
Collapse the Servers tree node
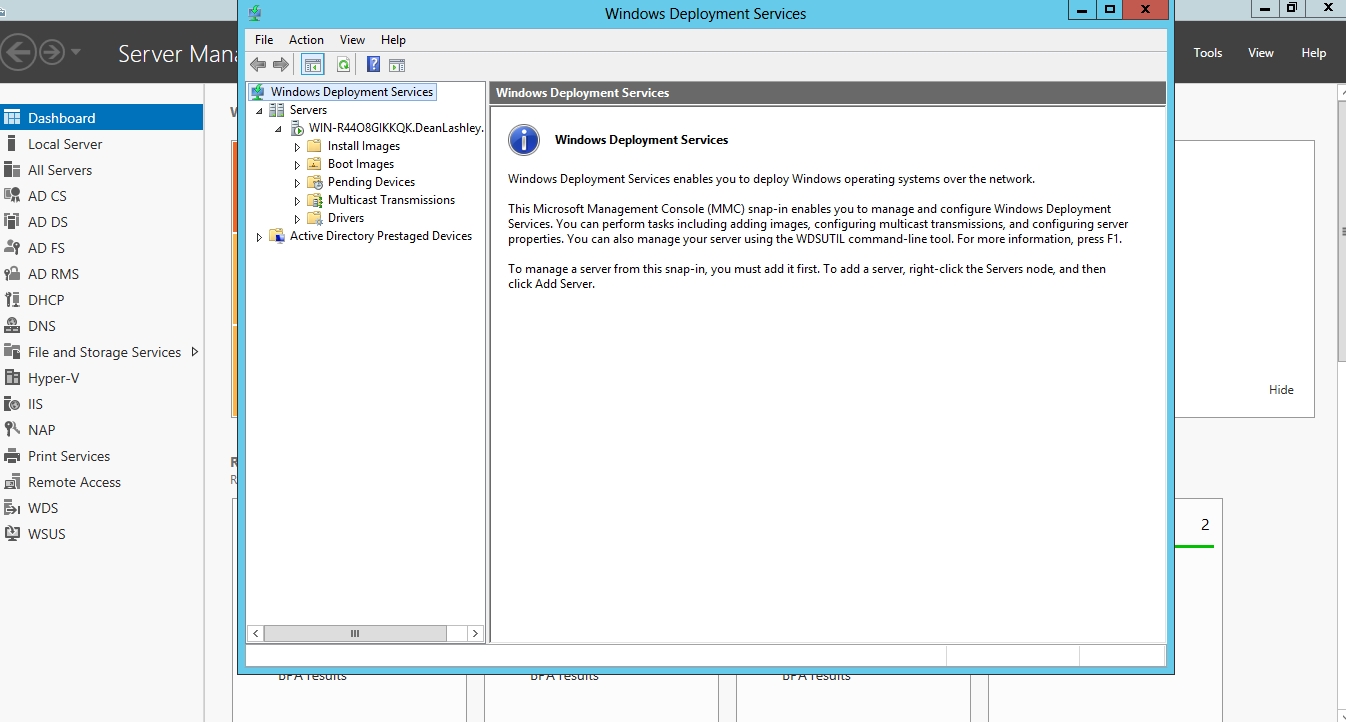[x=259, y=111]
